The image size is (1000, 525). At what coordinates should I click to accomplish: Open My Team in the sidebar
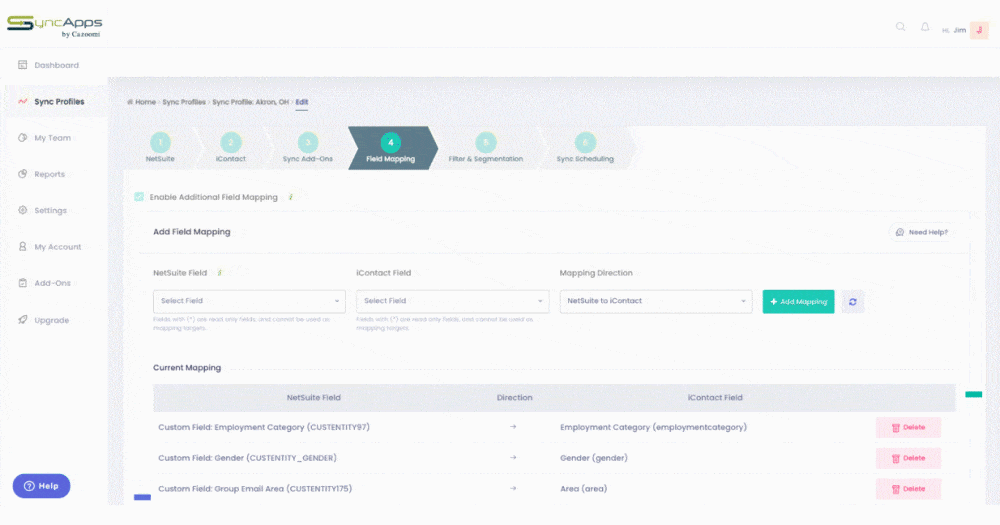click(52, 138)
